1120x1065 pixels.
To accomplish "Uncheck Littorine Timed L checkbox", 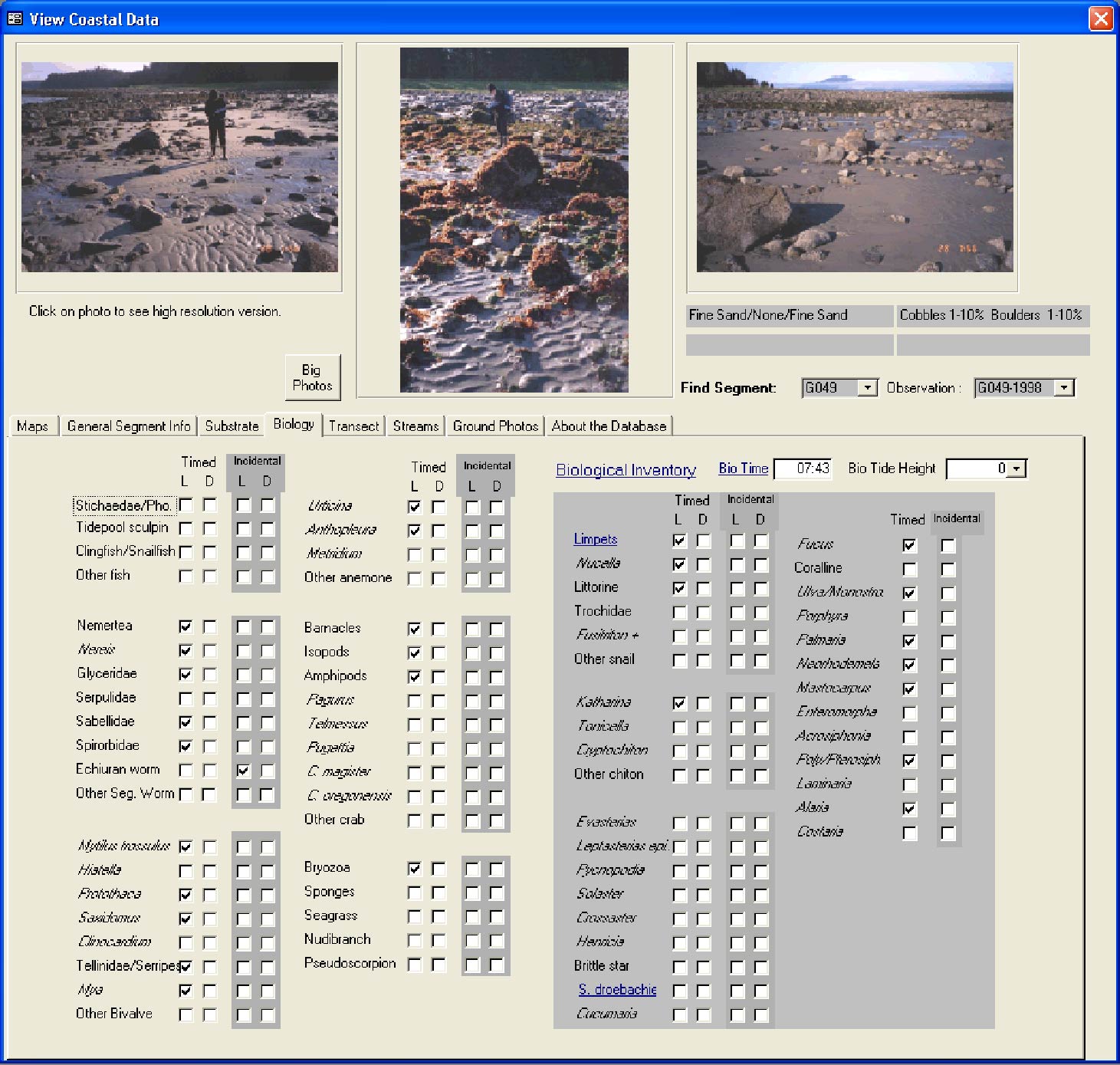I will tap(679, 588).
